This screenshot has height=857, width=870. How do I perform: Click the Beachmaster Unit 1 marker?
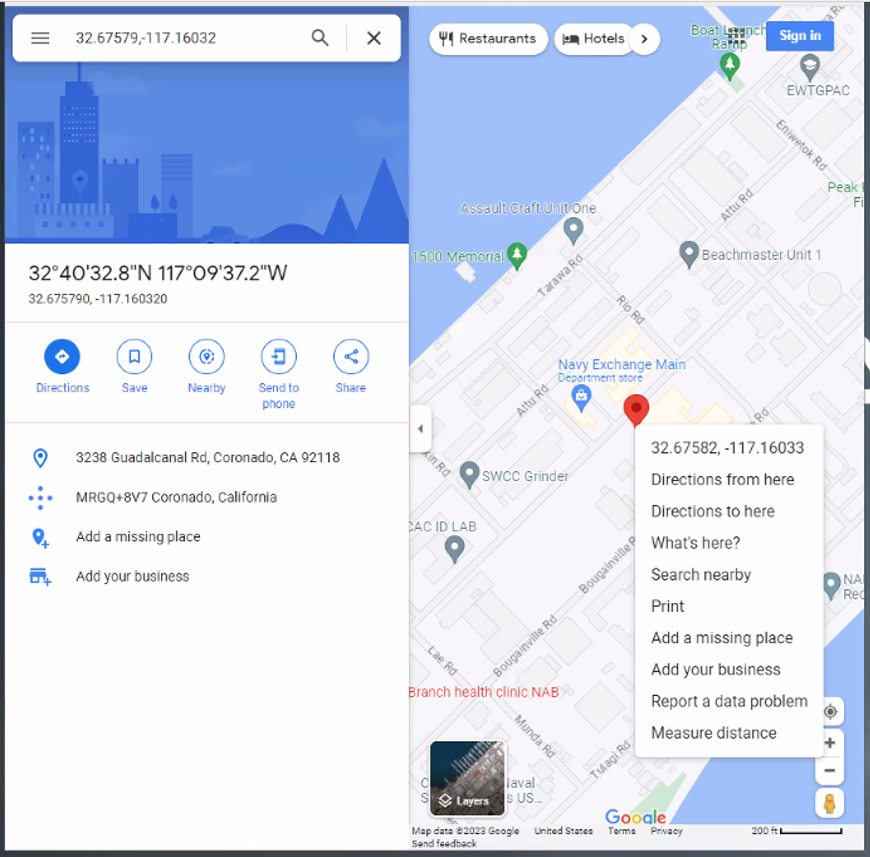pos(689,254)
